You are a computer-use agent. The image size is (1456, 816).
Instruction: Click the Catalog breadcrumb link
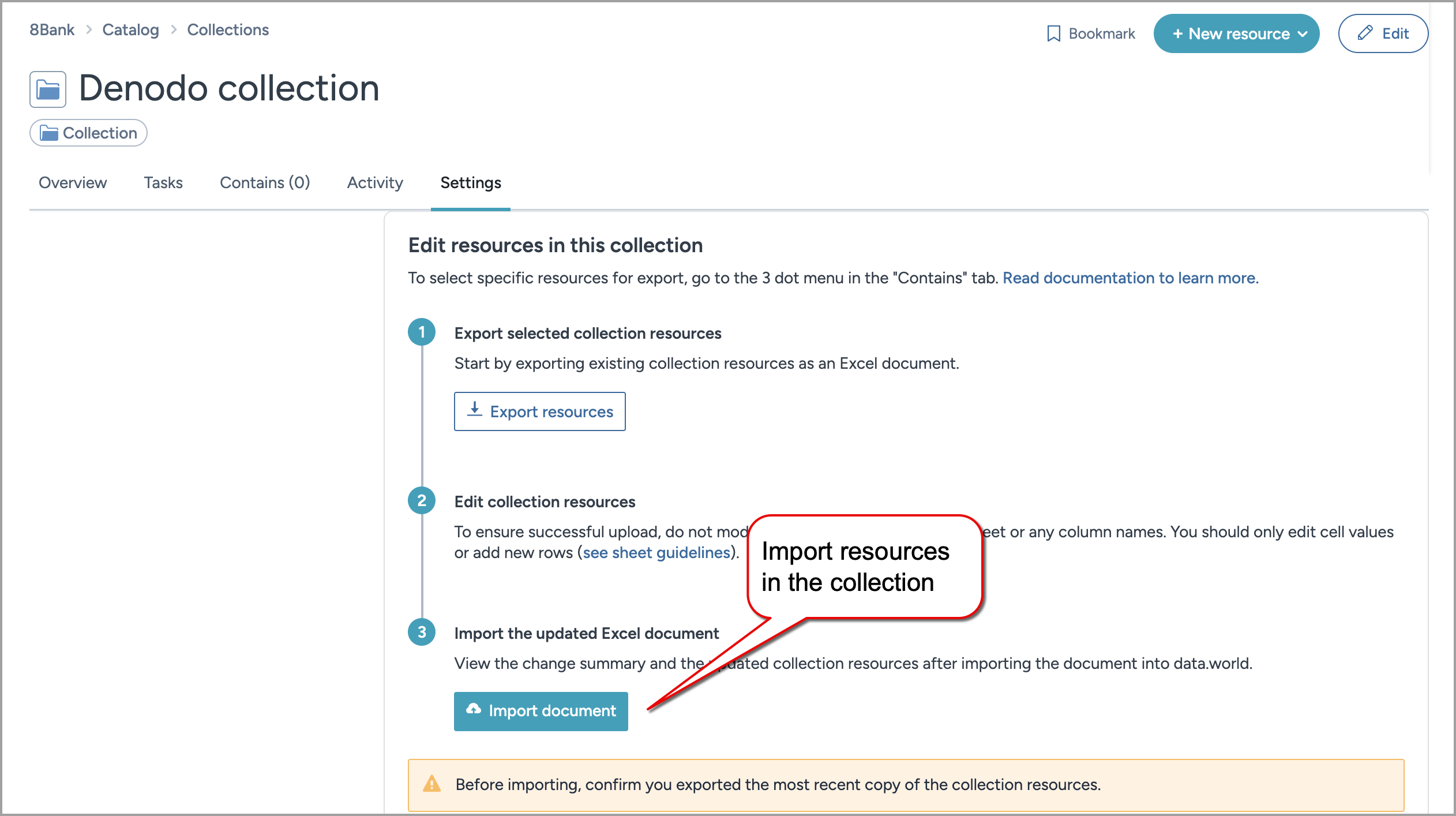(x=130, y=29)
